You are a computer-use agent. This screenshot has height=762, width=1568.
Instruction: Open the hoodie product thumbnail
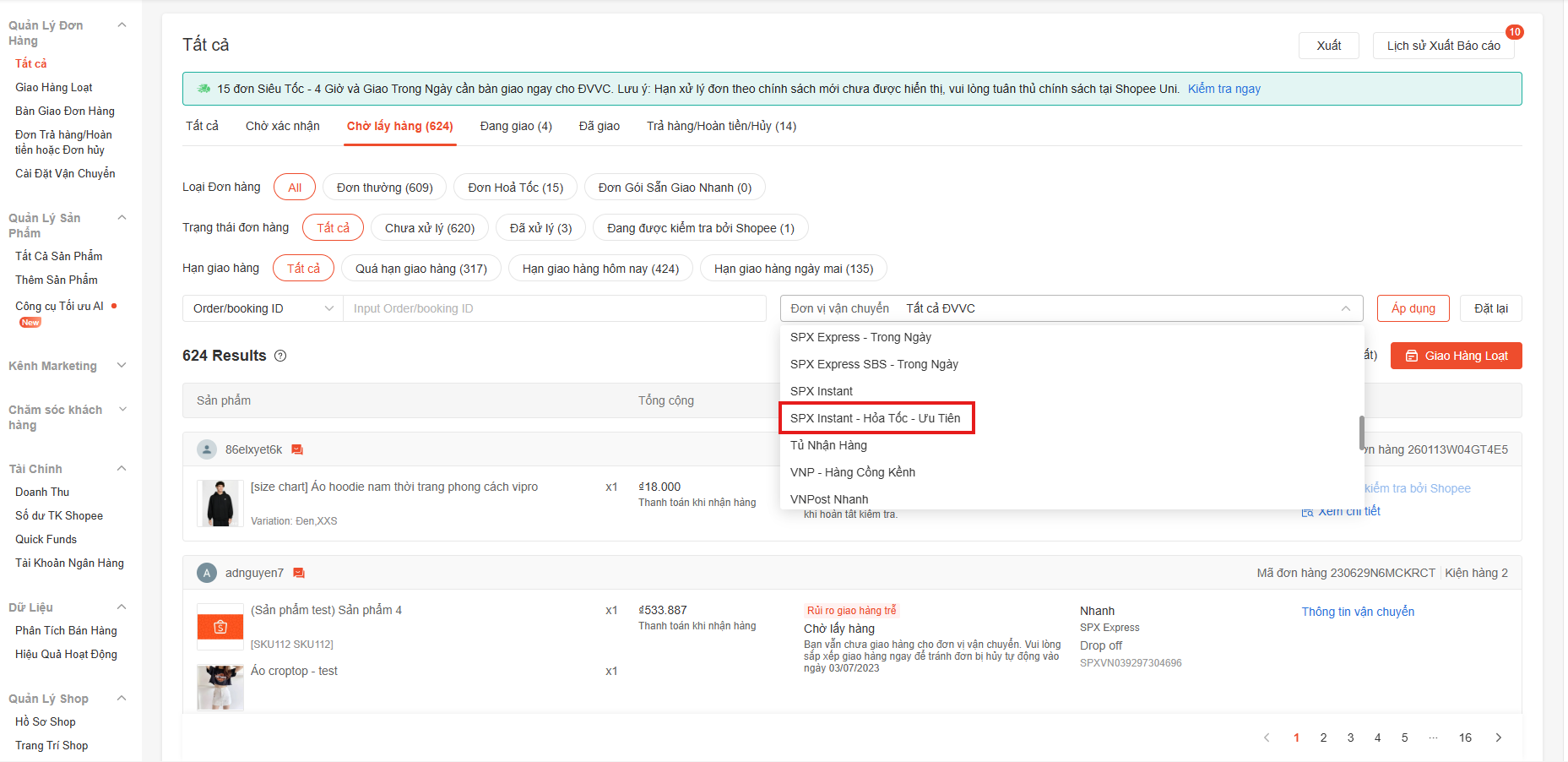[x=220, y=503]
